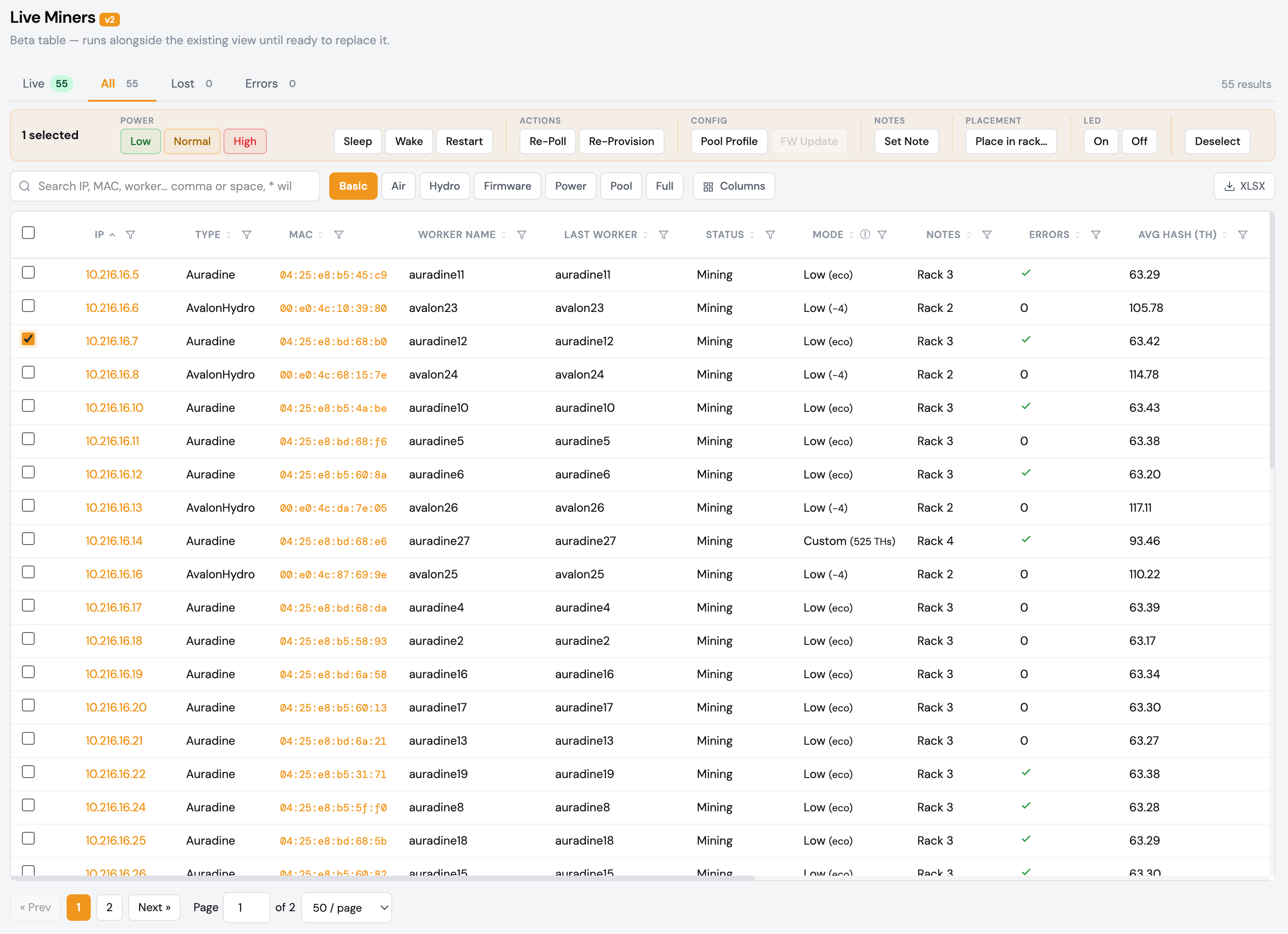Open the IP column filter icon

(x=130, y=234)
